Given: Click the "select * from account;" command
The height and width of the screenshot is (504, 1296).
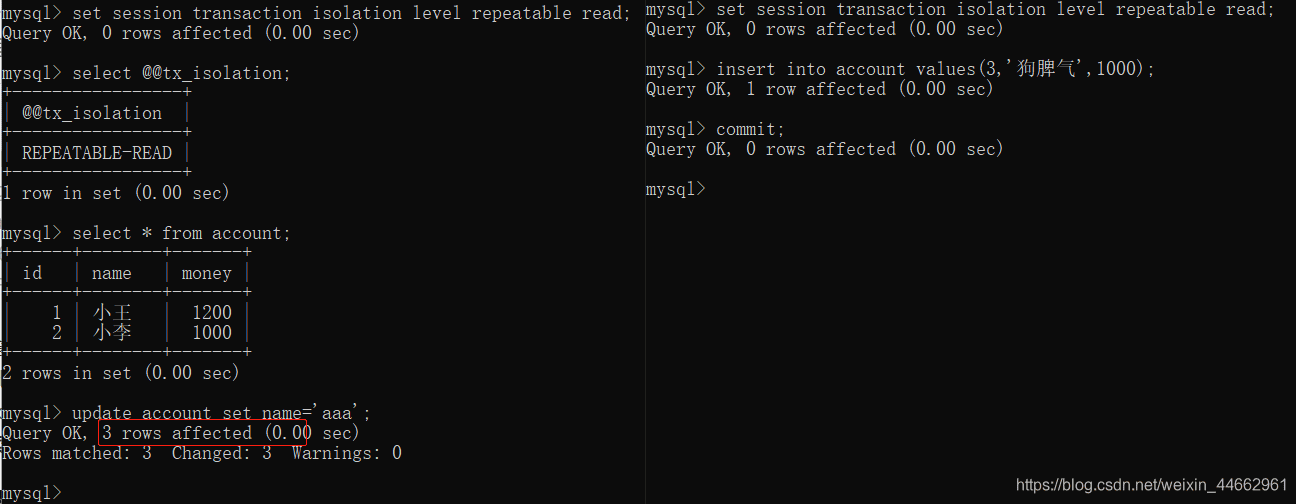Looking at the screenshot, I should click(181, 233).
